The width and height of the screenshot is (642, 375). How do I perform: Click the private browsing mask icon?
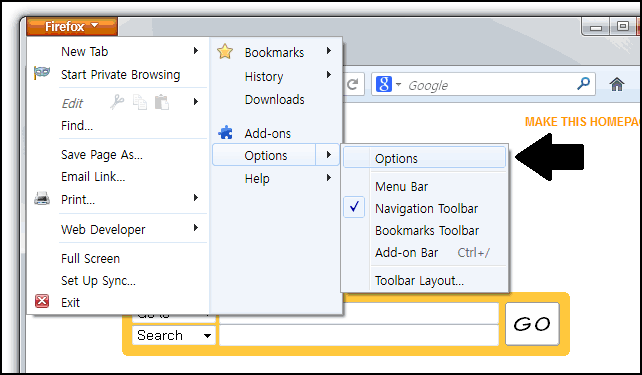coord(42,73)
